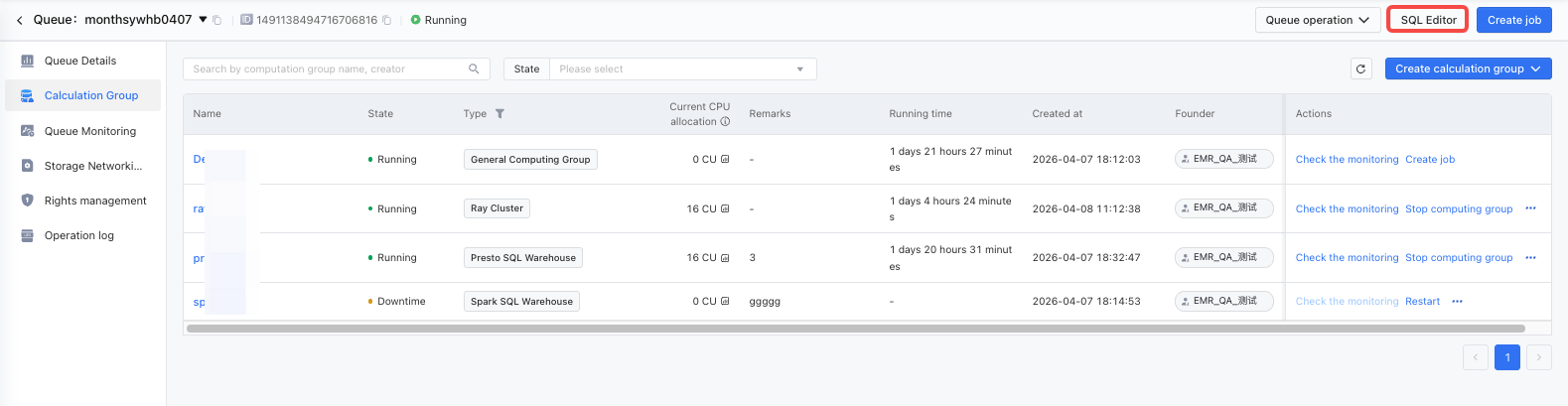Open the Create calculation group dropdown
The height and width of the screenshot is (406, 1568).
tap(1468, 68)
